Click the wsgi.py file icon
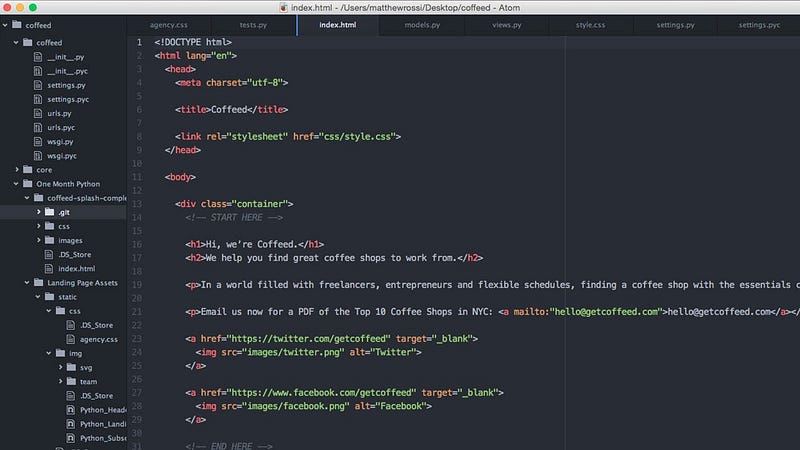Screen dimensions: 800x450 (38, 141)
